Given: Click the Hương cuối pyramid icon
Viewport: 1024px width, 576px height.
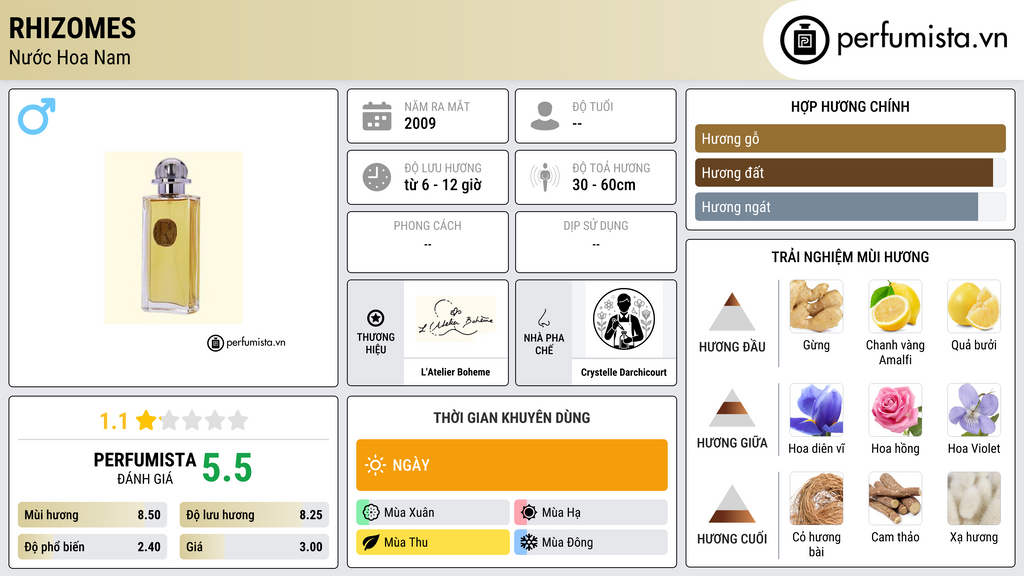Looking at the screenshot, I should click(732, 504).
